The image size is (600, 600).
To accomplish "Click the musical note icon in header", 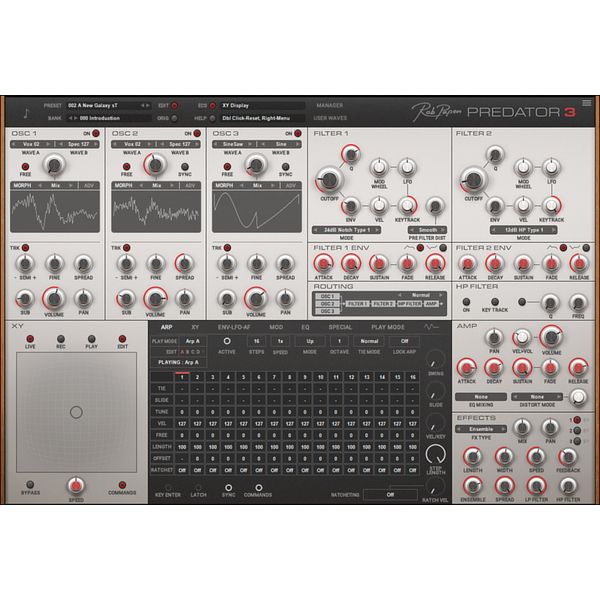I will pos(26,113).
